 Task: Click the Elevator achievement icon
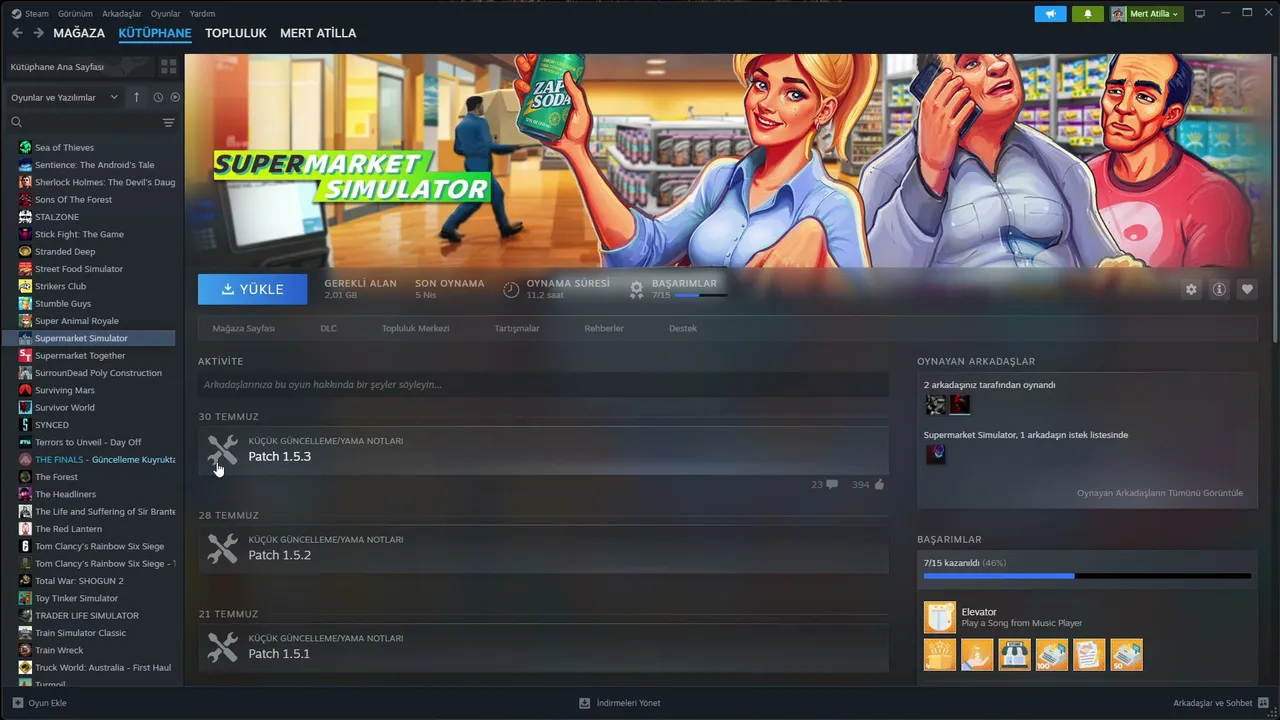pos(940,617)
